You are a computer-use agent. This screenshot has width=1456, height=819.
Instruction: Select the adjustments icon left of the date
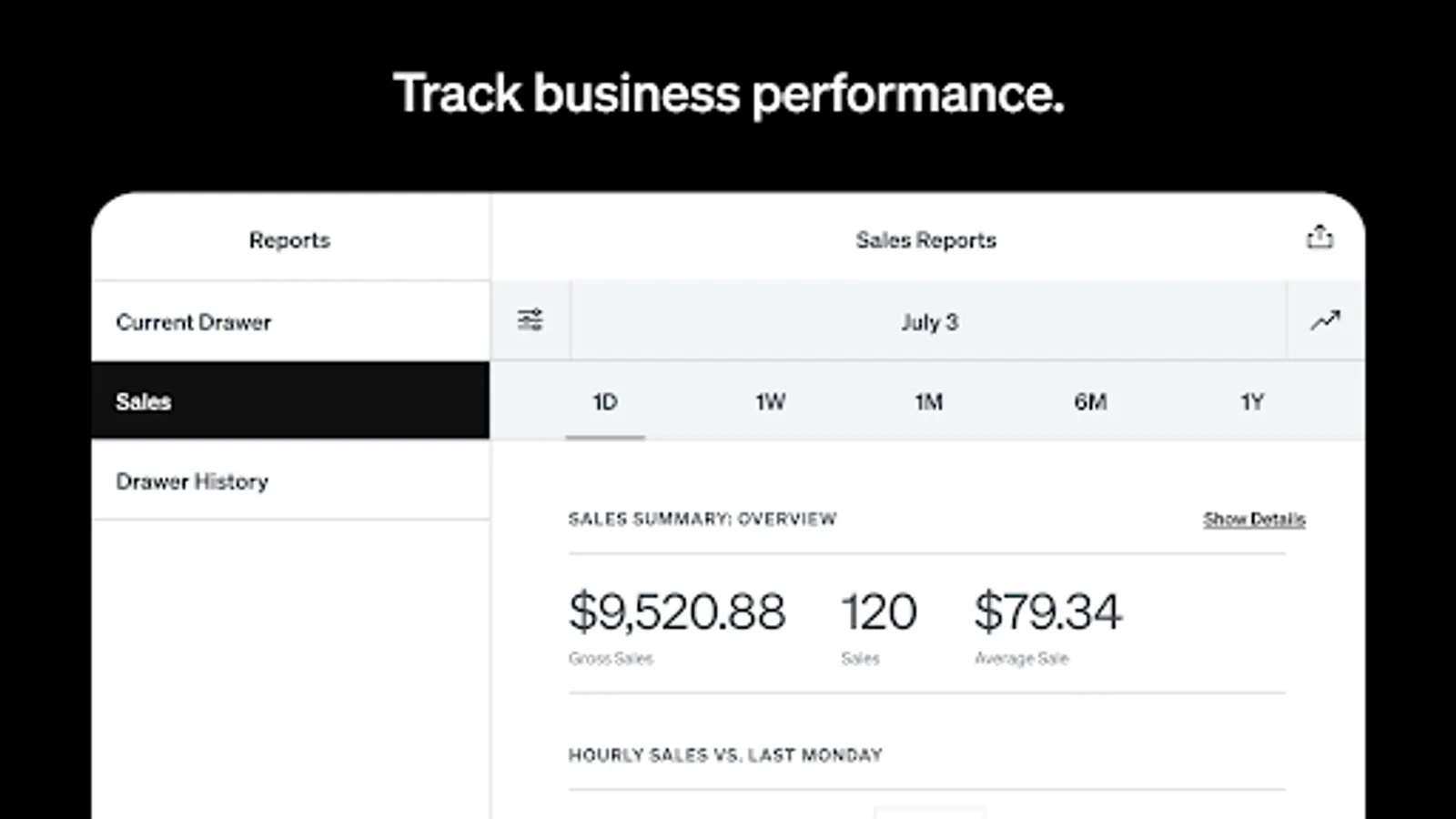click(530, 320)
